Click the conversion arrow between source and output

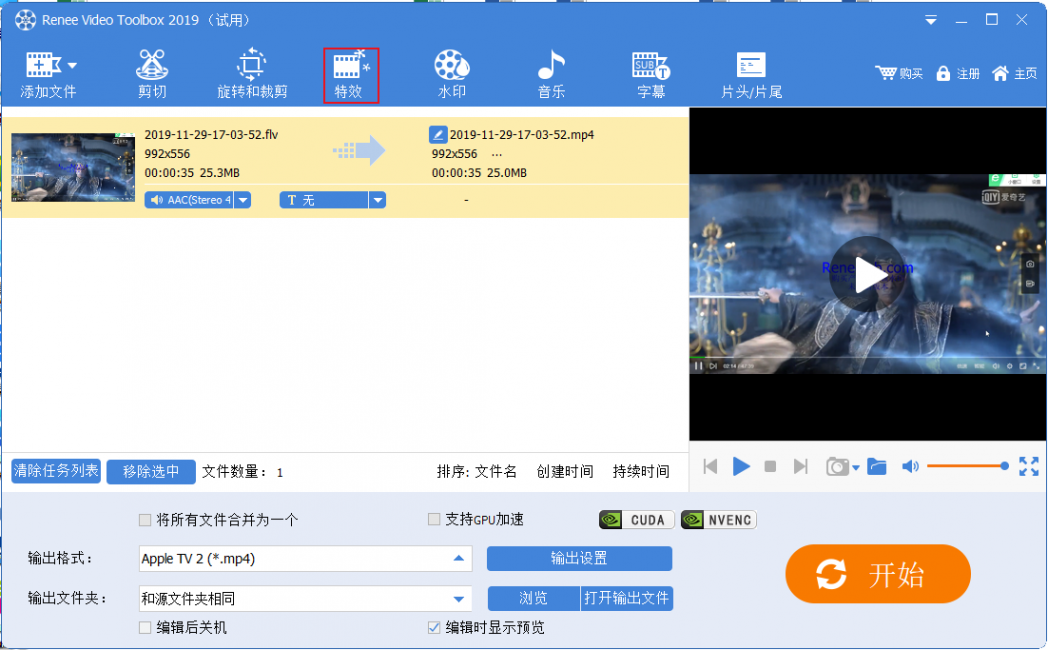[x=359, y=151]
